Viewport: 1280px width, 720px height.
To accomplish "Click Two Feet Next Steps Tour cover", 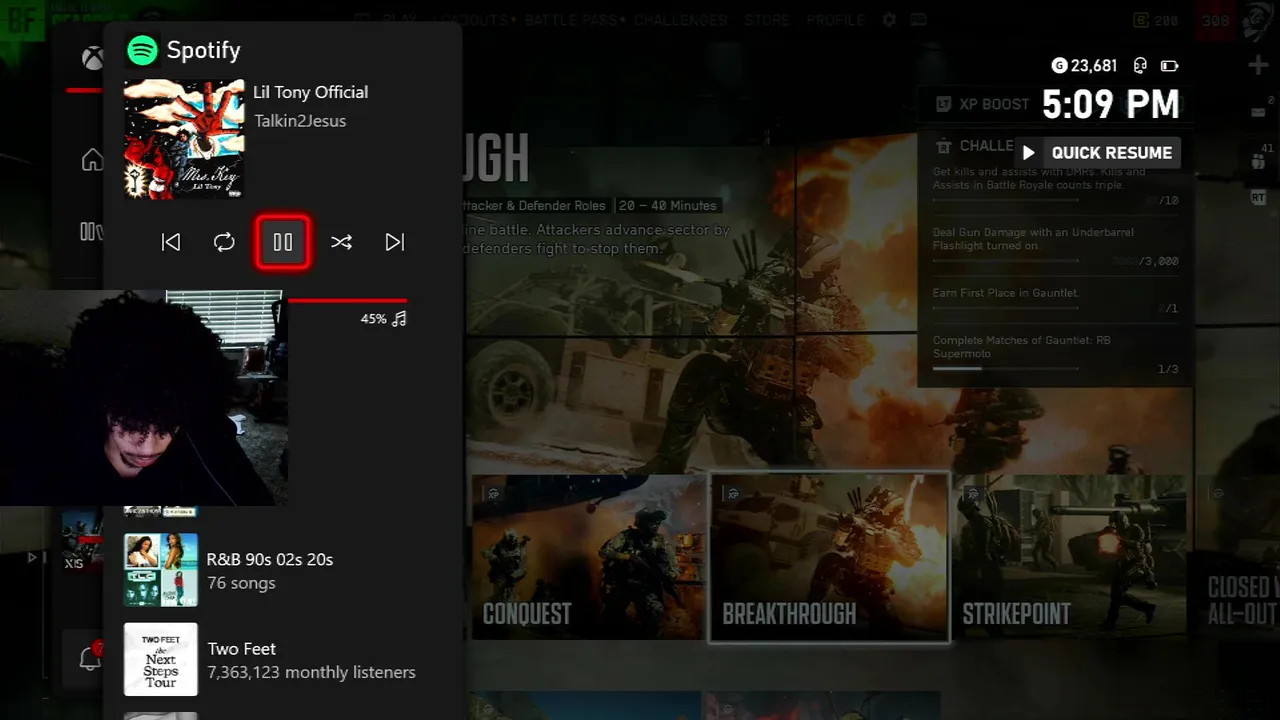I will point(160,660).
